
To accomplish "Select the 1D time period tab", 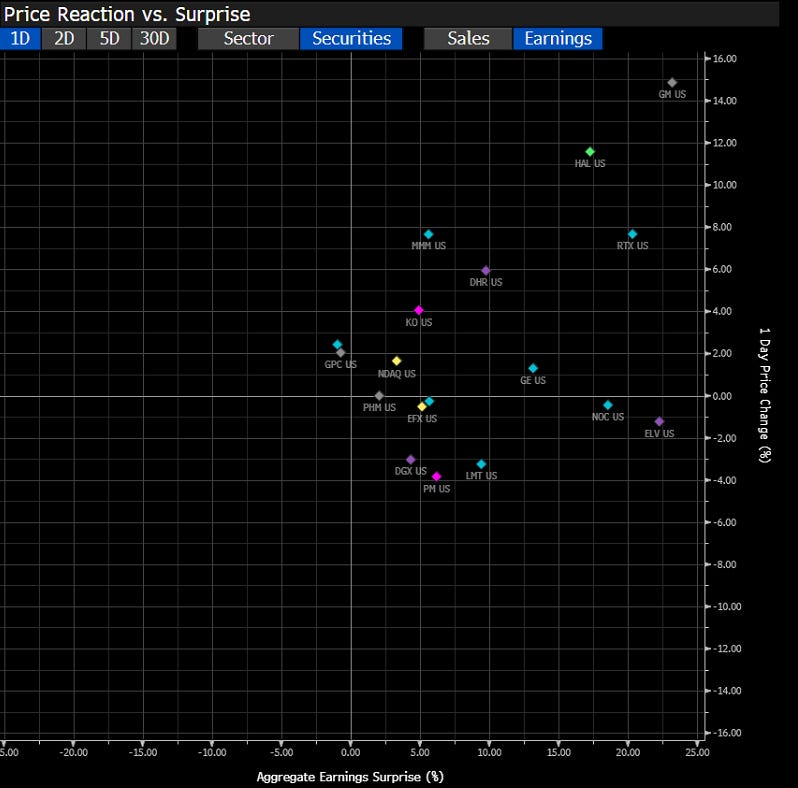I will point(20,39).
